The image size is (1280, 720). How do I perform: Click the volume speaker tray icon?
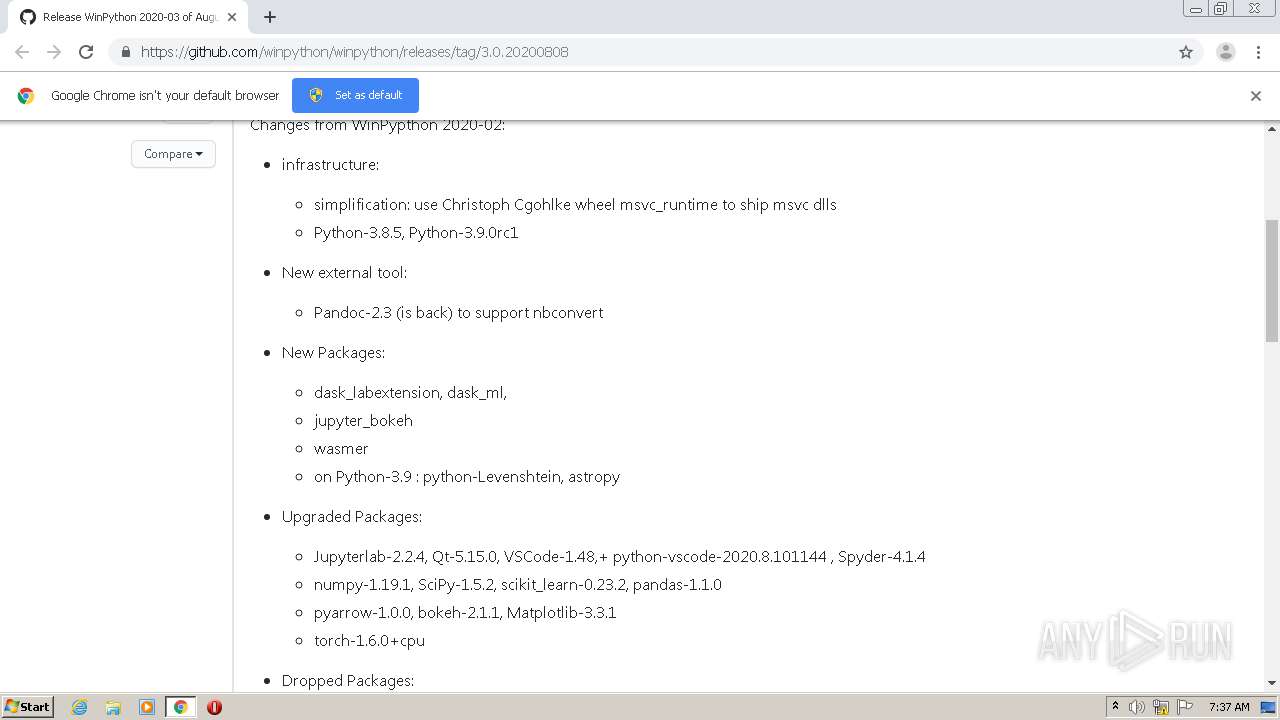(1137, 707)
